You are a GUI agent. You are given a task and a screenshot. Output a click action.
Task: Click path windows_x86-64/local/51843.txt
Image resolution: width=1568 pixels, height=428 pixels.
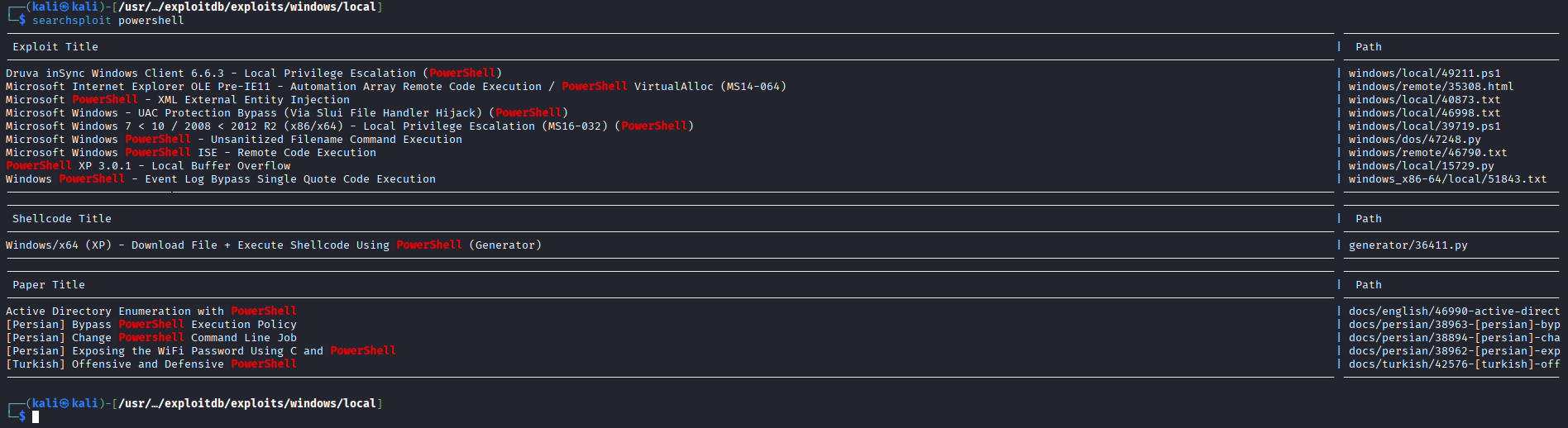tap(1447, 179)
